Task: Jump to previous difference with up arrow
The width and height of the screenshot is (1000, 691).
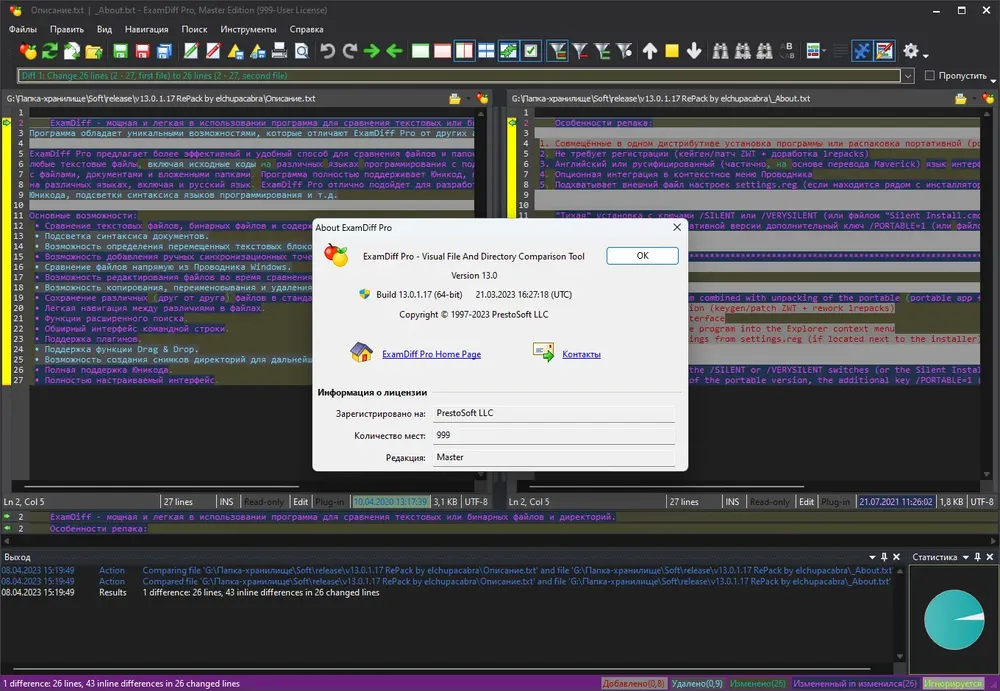Action: (649, 51)
